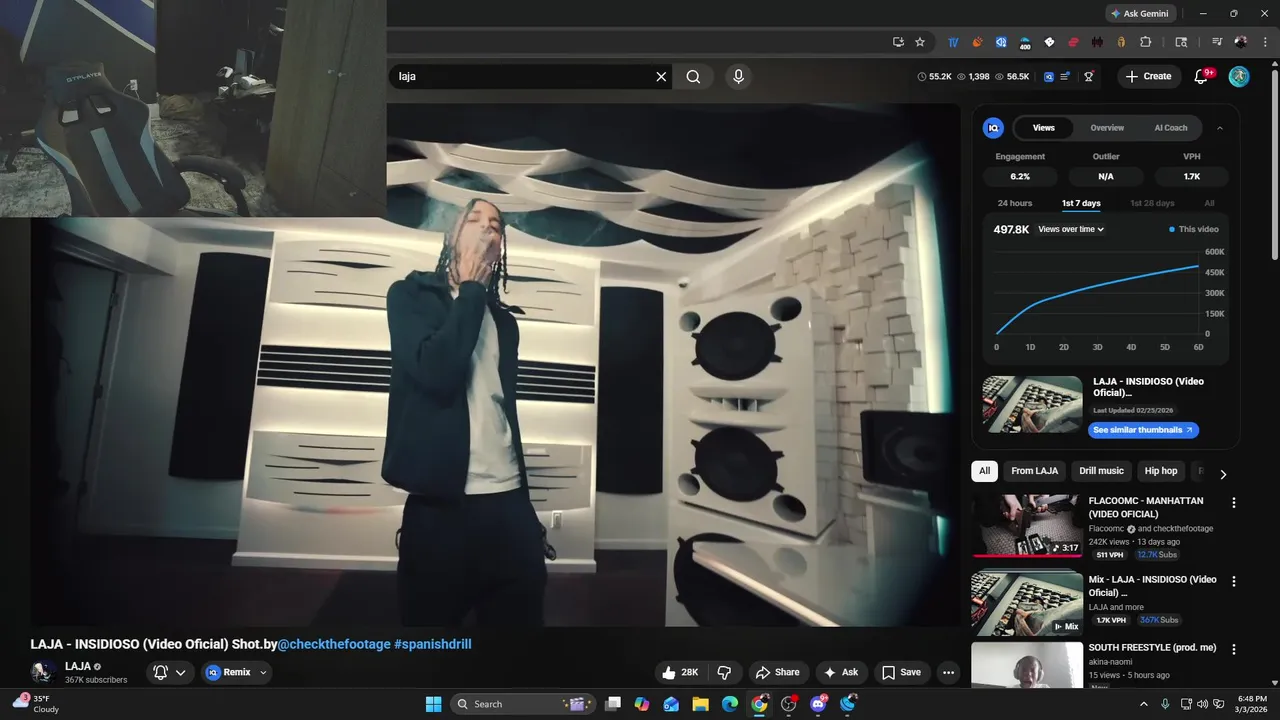This screenshot has height=720, width=1280.
Task: Open the LAJA channel avatar
Action: [42, 672]
